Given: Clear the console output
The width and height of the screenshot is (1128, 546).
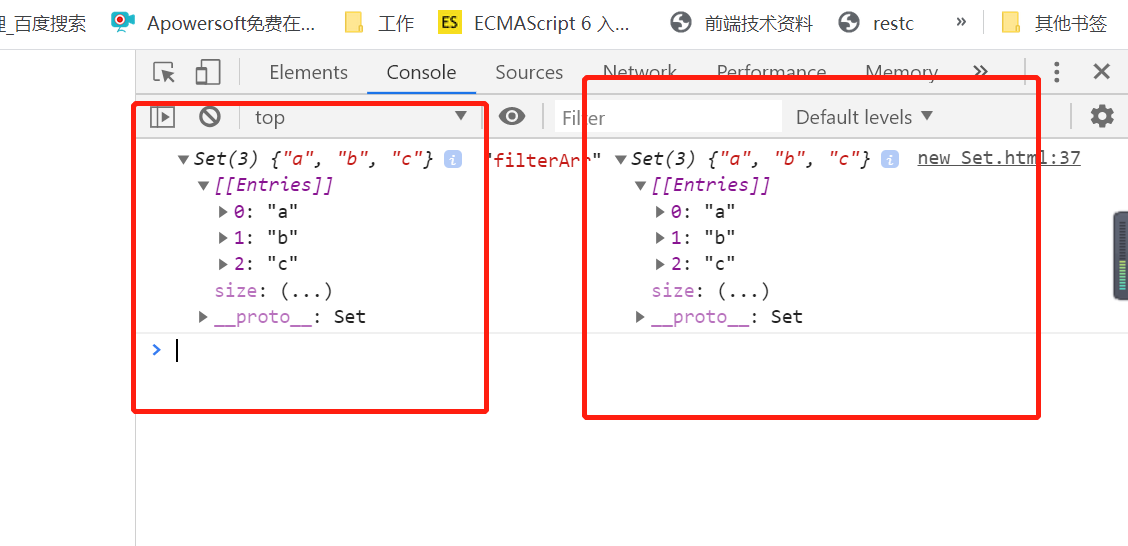Looking at the screenshot, I should click(x=210, y=117).
